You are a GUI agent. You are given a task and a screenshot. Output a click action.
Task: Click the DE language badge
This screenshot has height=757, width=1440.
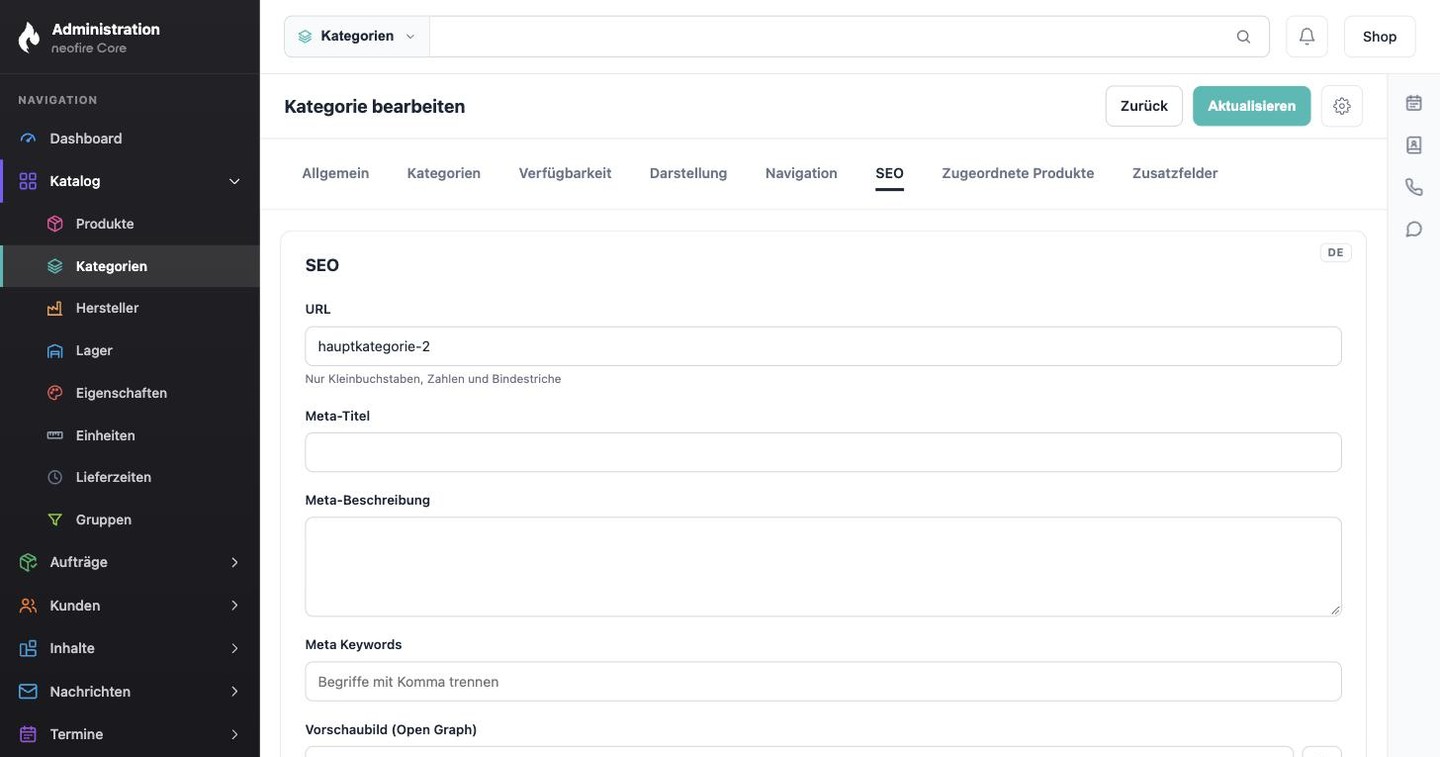(x=1336, y=253)
